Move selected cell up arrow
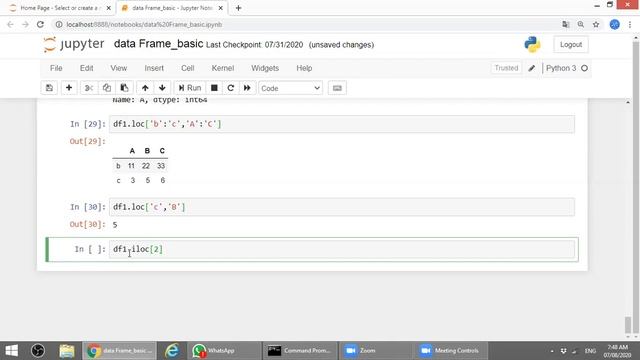The image size is (640, 360). (x=145, y=88)
